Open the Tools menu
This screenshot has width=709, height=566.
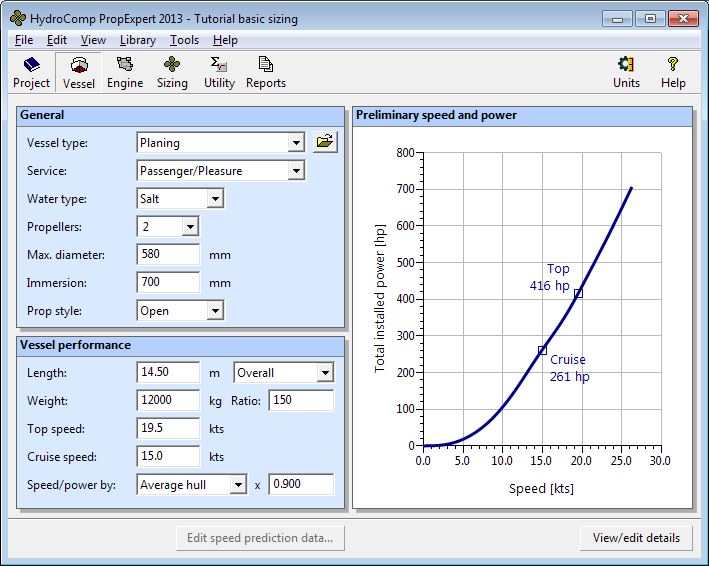coord(184,40)
